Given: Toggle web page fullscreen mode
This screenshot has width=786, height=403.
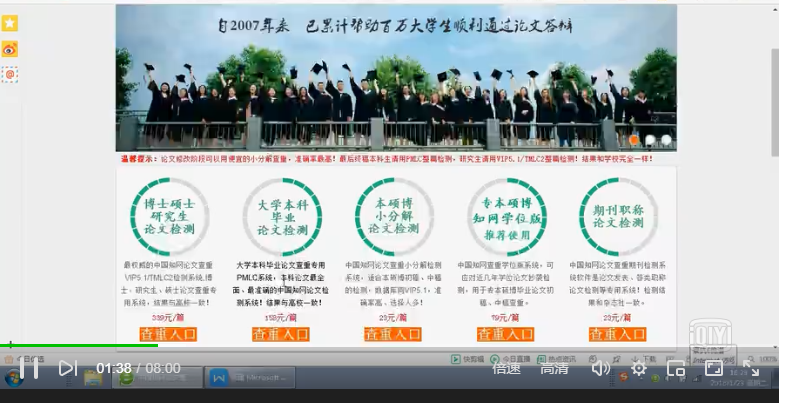Looking at the screenshot, I should [713, 368].
